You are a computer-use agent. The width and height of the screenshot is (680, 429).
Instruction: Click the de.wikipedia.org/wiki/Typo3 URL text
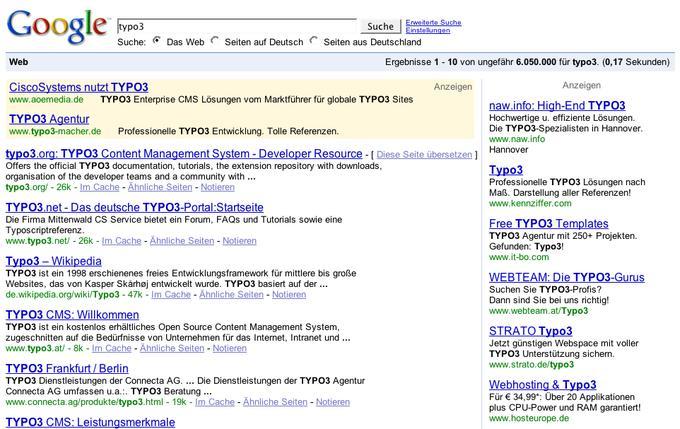(x=62, y=295)
